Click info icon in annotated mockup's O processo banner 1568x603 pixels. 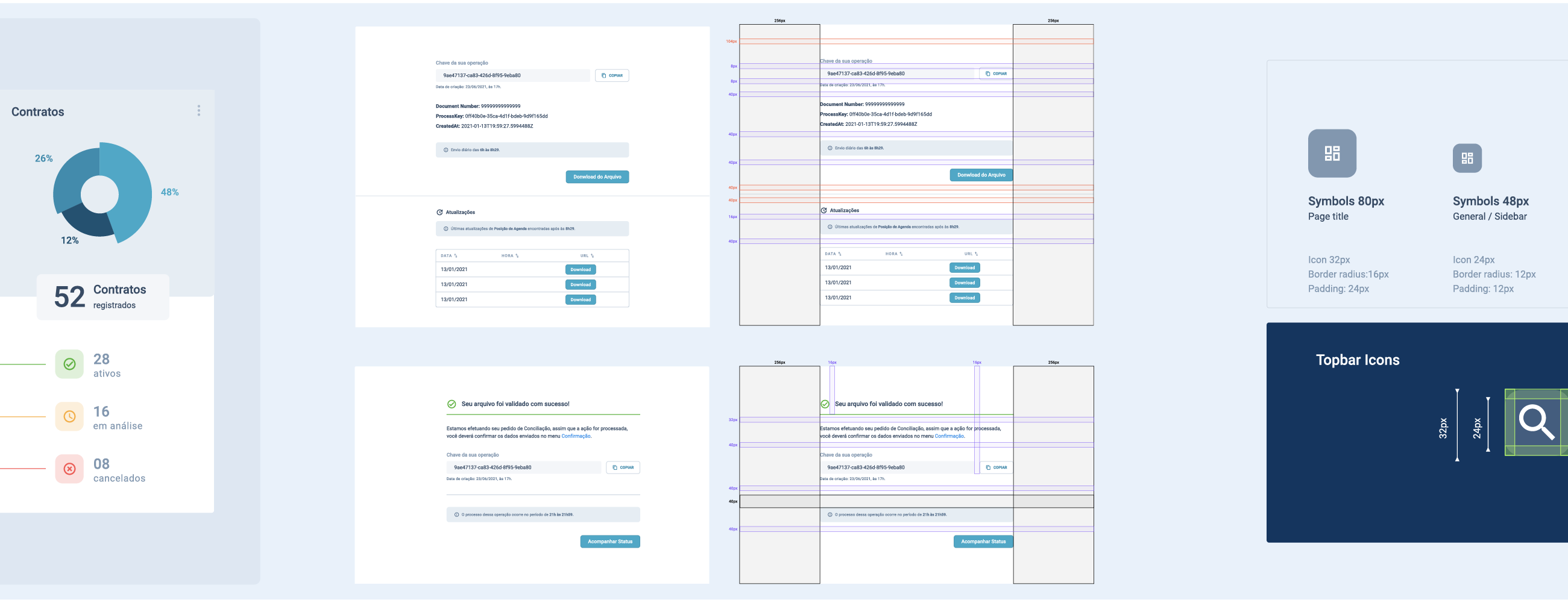click(x=830, y=515)
